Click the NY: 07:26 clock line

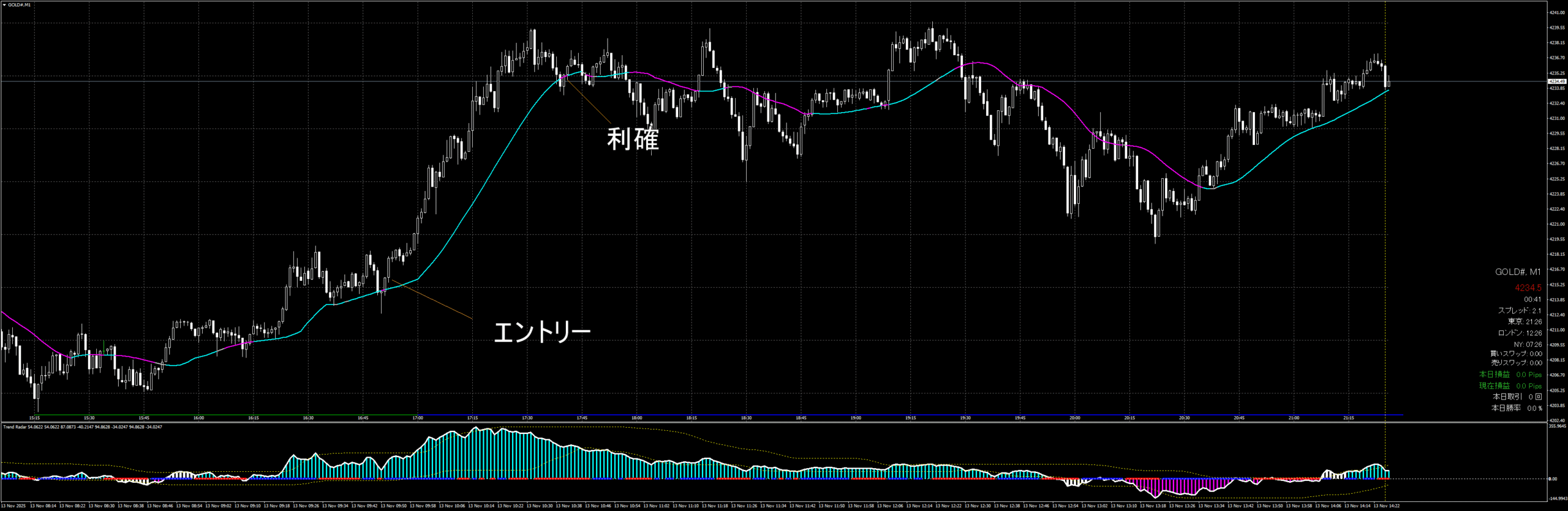pyautogui.click(x=1527, y=345)
